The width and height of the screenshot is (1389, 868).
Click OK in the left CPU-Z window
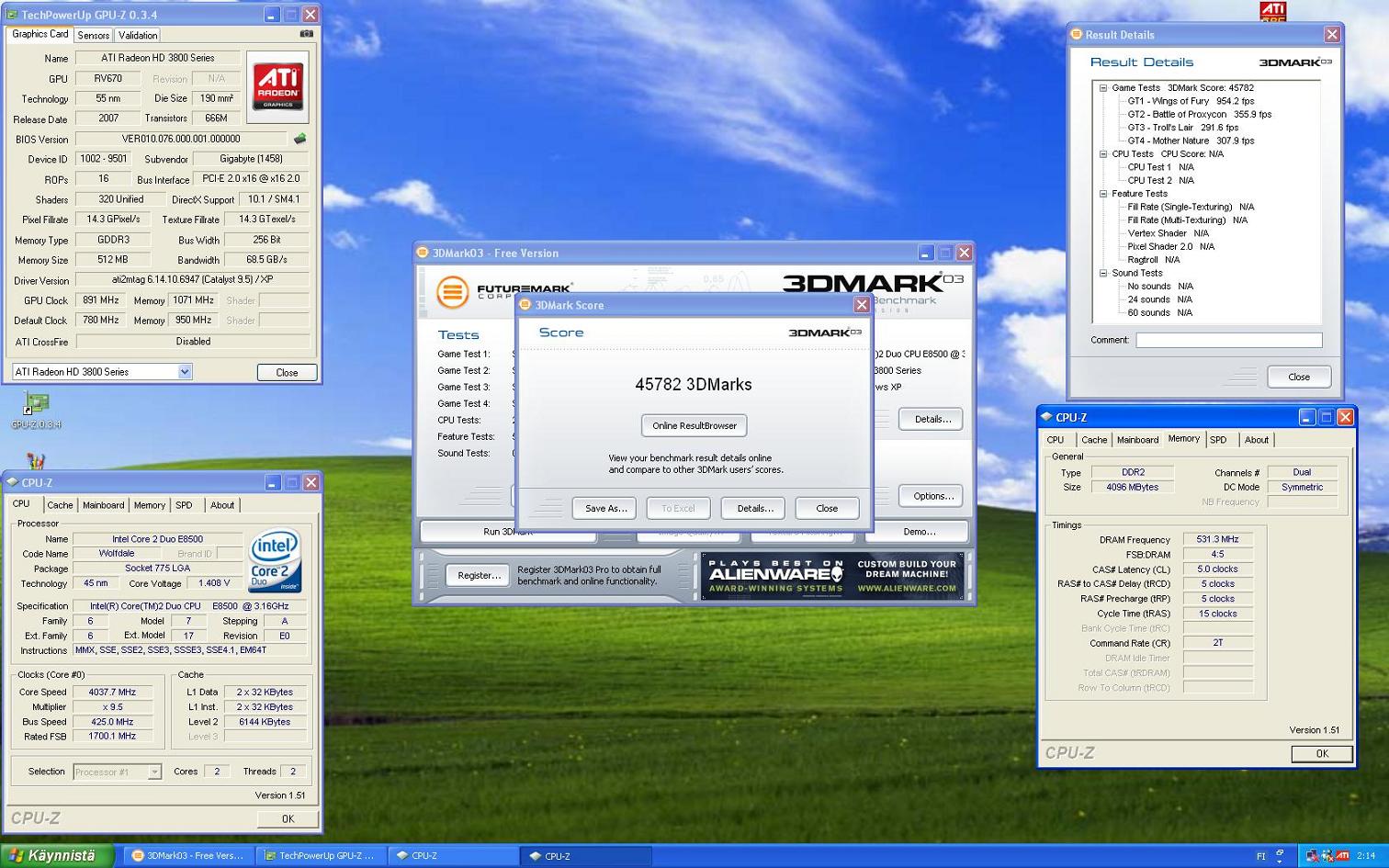tap(288, 818)
